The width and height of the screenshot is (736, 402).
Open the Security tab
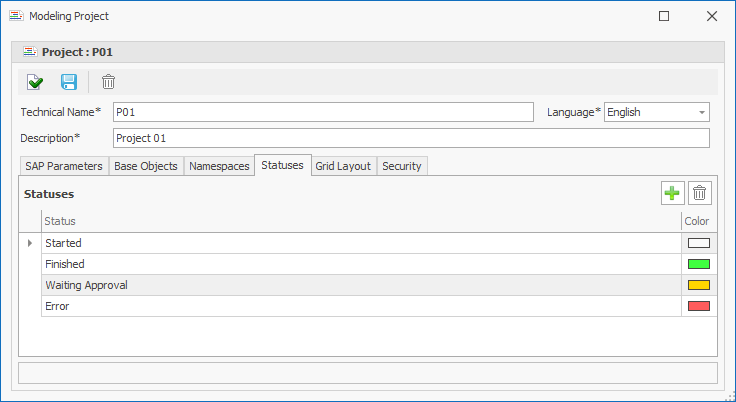pos(402,166)
